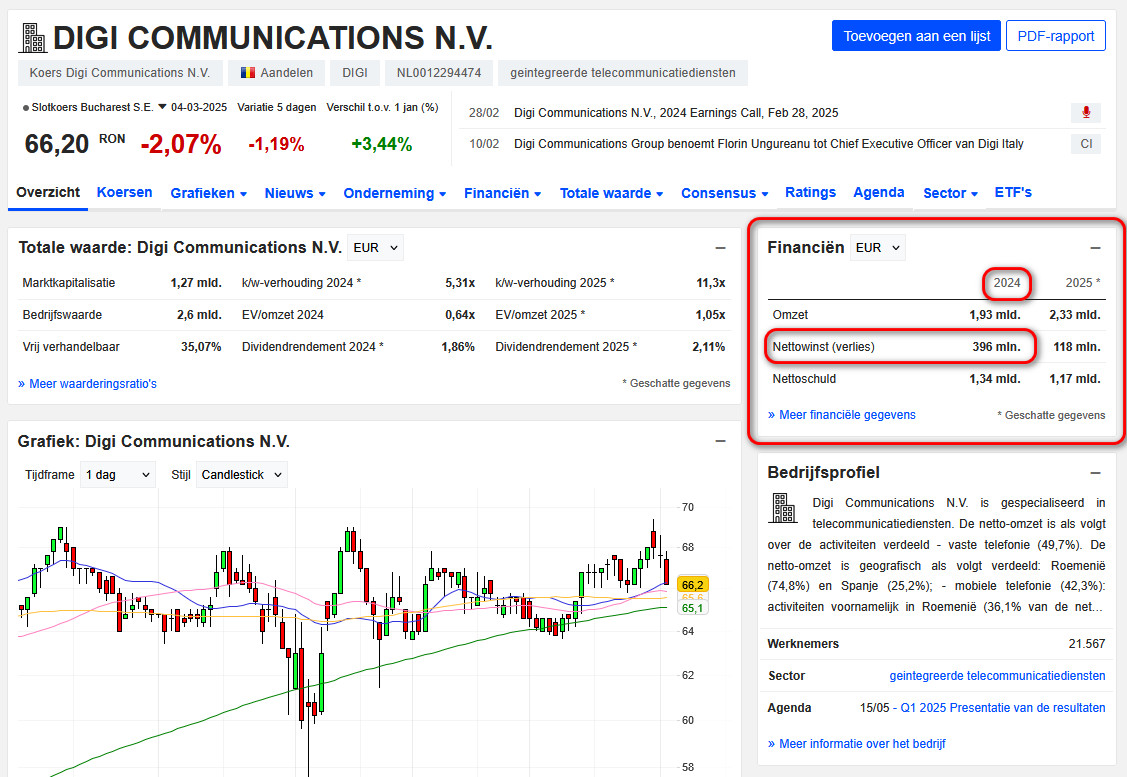Expand the Totale waarde navigation menu
Image resolution: width=1127 pixels, height=777 pixels.
point(611,193)
